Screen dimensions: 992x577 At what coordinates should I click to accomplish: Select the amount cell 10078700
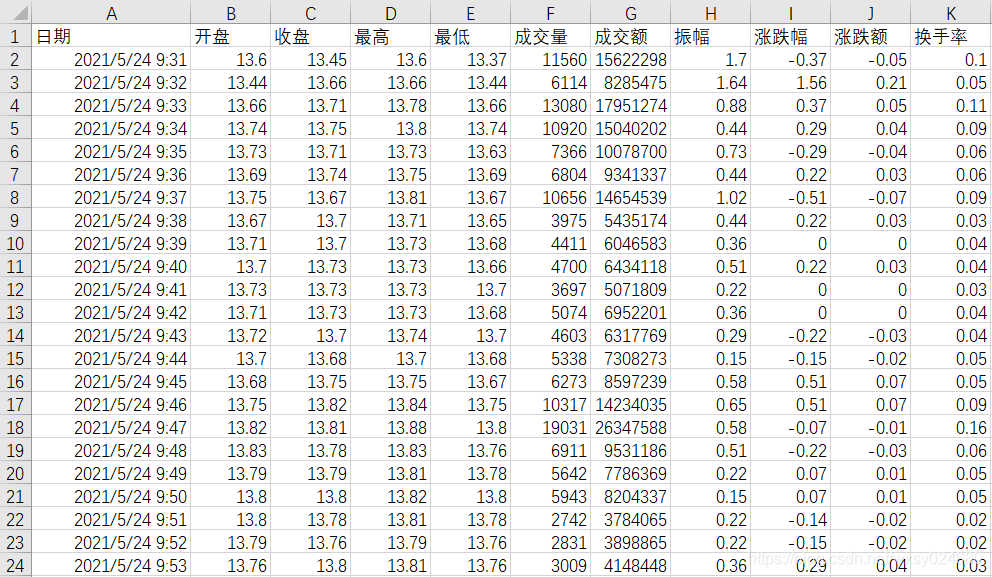coord(631,152)
